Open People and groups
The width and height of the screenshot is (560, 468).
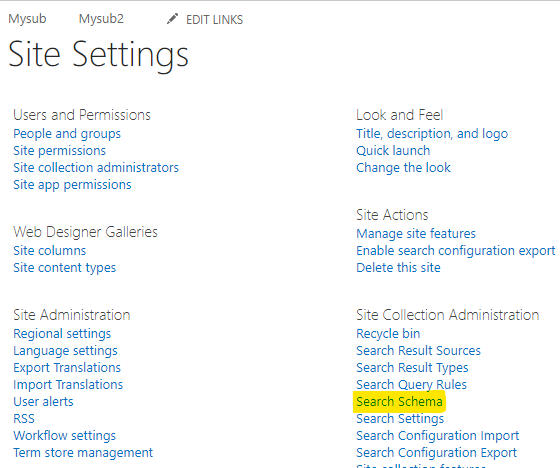coord(67,134)
